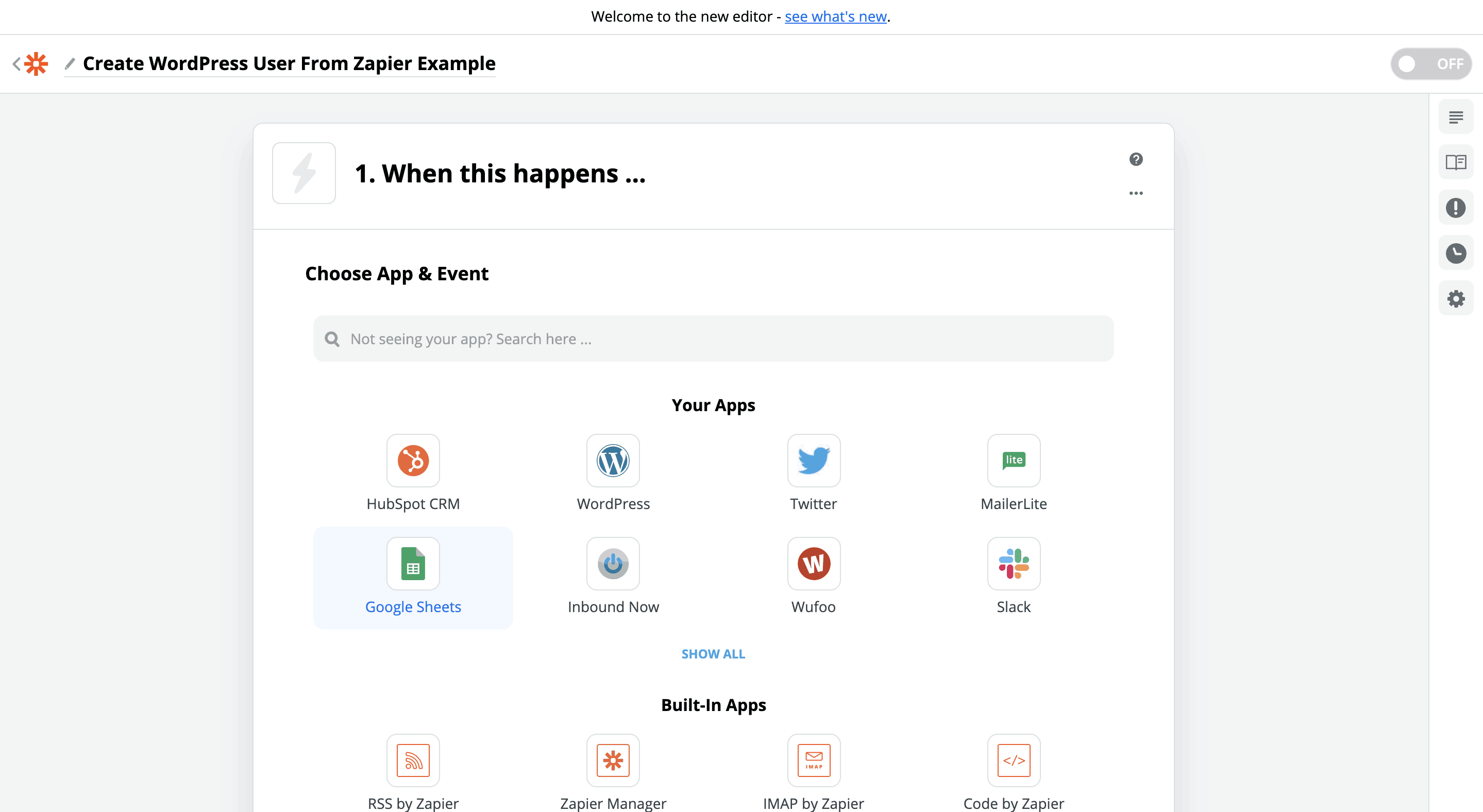Select the MailerLite app icon
The width and height of the screenshot is (1483, 812).
click(x=1013, y=460)
